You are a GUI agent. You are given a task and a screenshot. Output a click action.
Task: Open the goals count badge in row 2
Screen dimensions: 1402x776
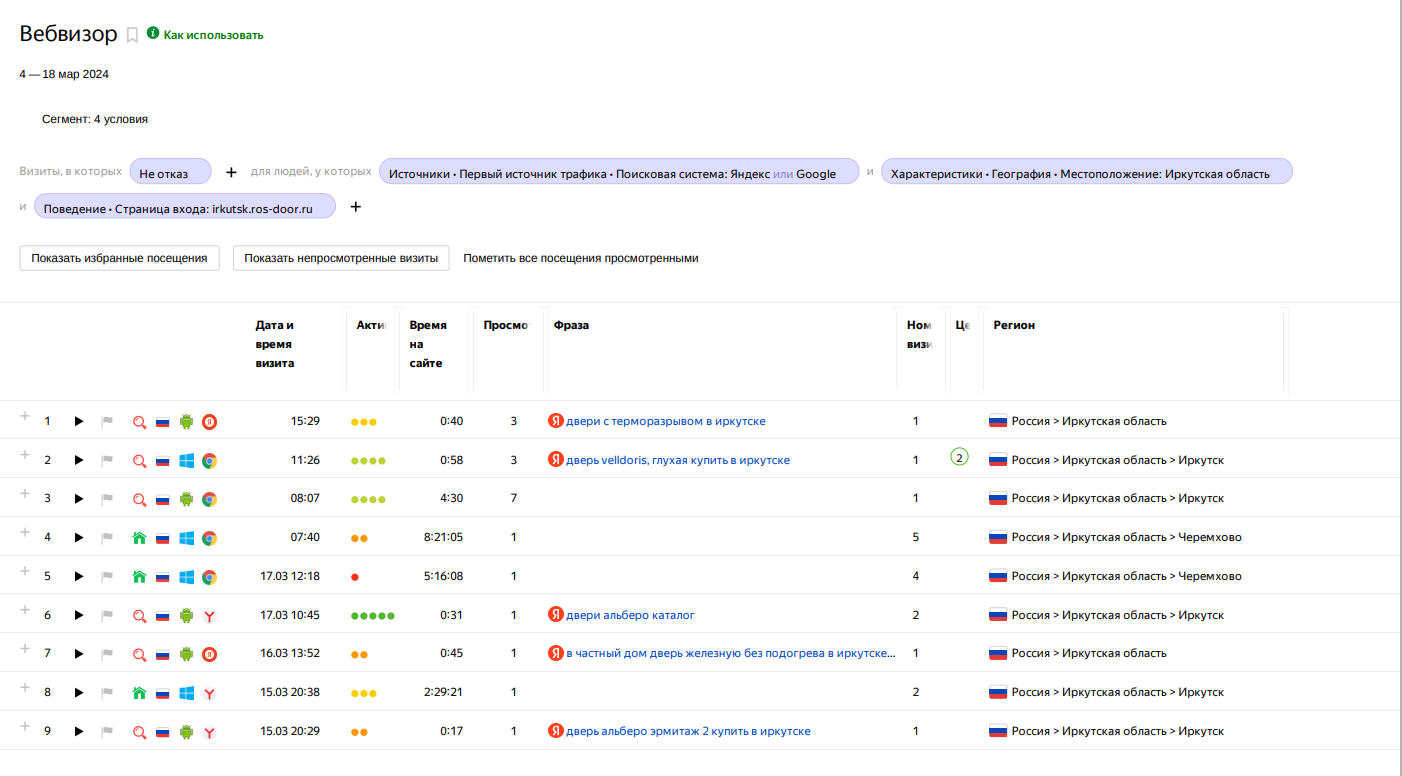(959, 458)
